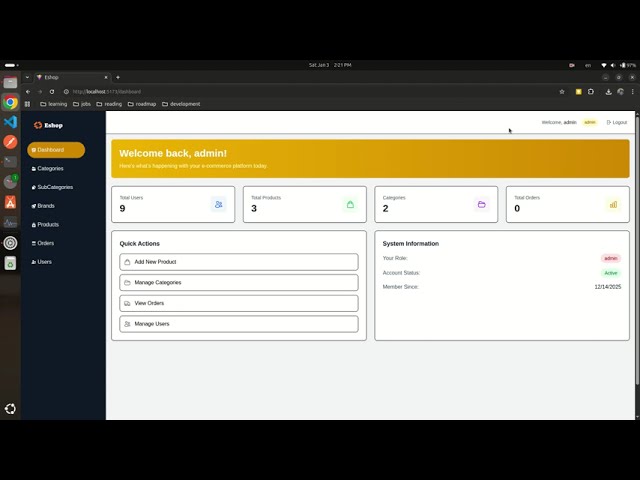Open the tab search dropdown arrow
The image size is (640, 480).
(27, 77)
